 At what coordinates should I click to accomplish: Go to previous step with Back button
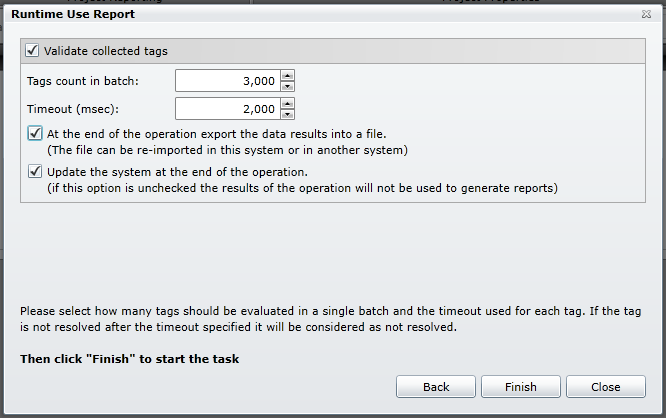click(x=436, y=387)
